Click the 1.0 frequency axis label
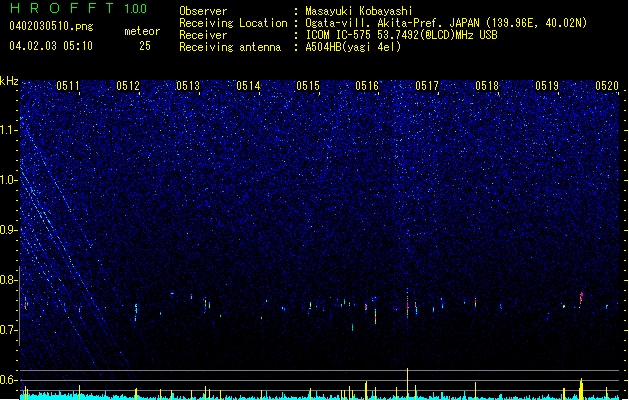 pyautogui.click(x=8, y=180)
